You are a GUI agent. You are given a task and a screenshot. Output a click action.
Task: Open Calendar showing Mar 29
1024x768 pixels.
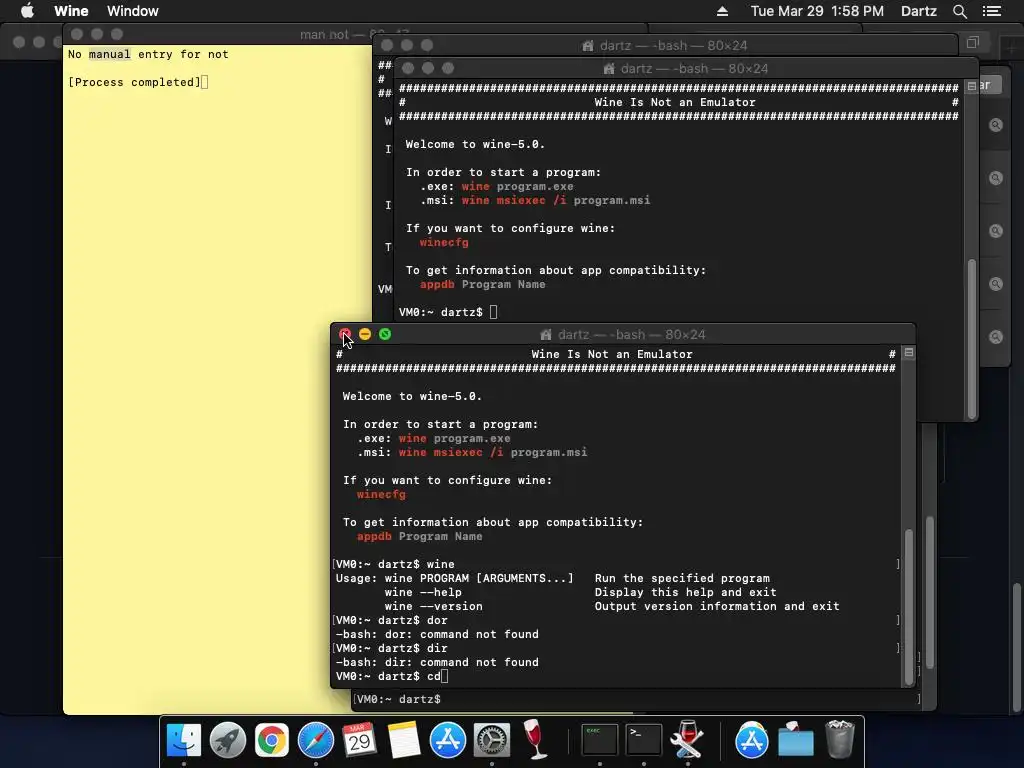coord(359,740)
